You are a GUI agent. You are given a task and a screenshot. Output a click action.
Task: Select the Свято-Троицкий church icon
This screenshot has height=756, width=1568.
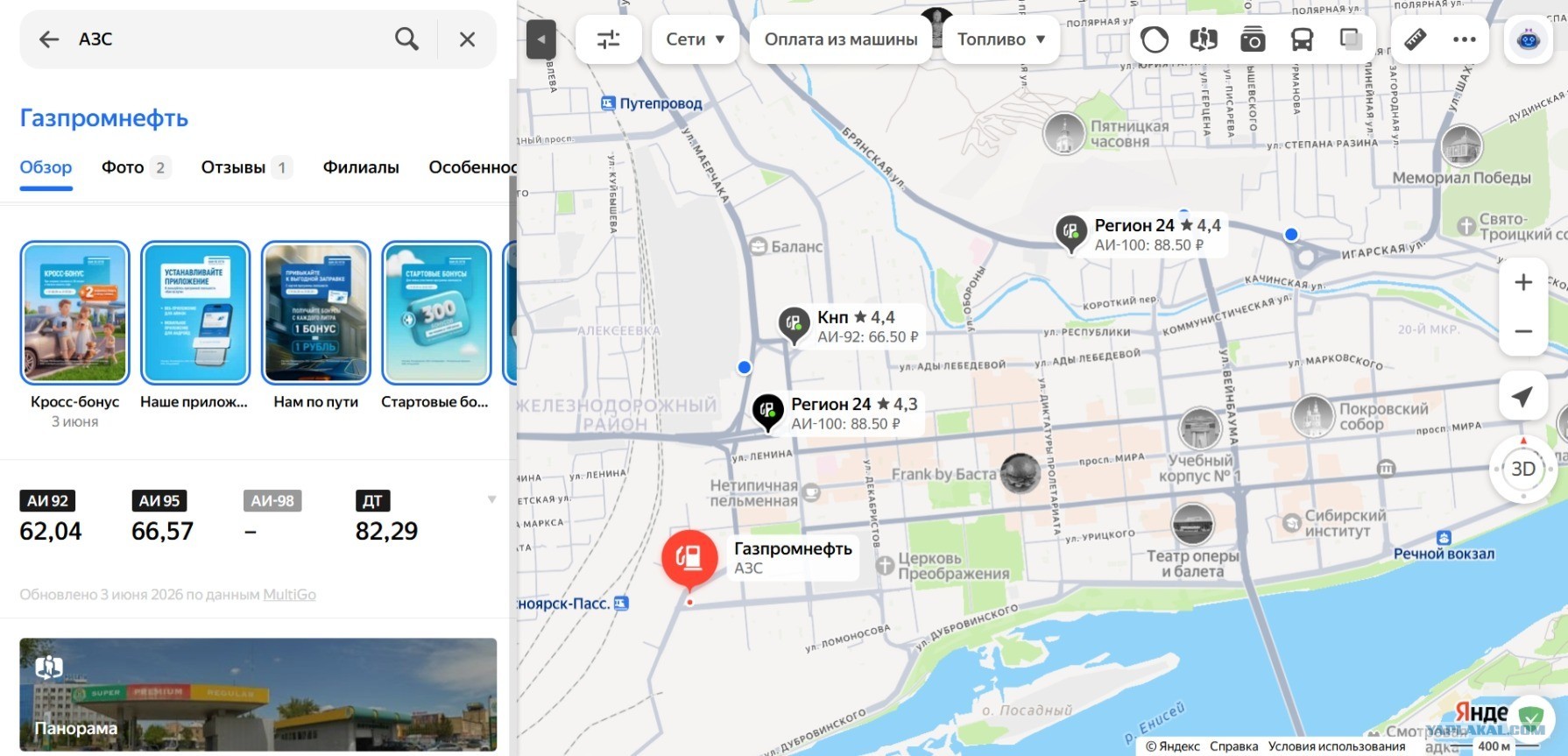pyautogui.click(x=1466, y=226)
